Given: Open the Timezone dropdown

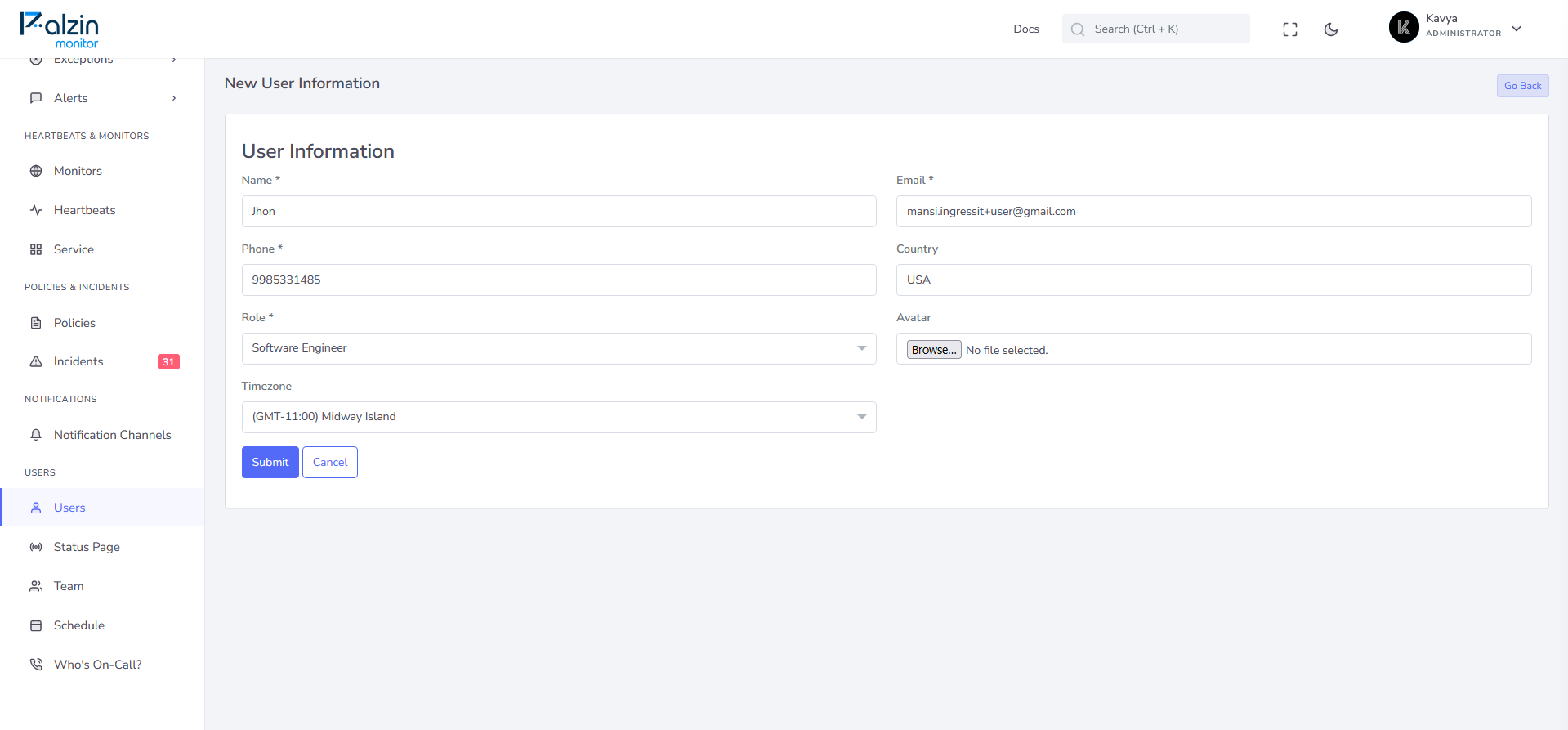Looking at the screenshot, I should 559,417.
